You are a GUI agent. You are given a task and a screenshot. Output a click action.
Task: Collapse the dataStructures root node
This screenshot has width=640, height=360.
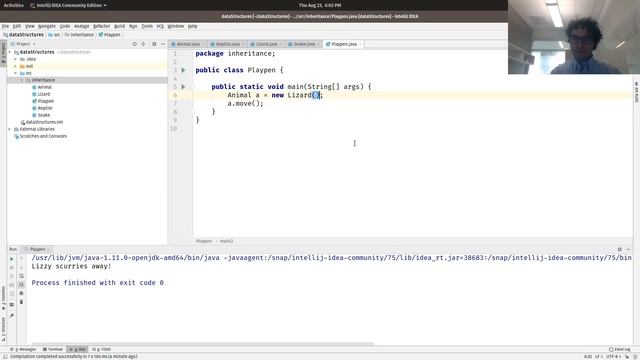pos(10,52)
